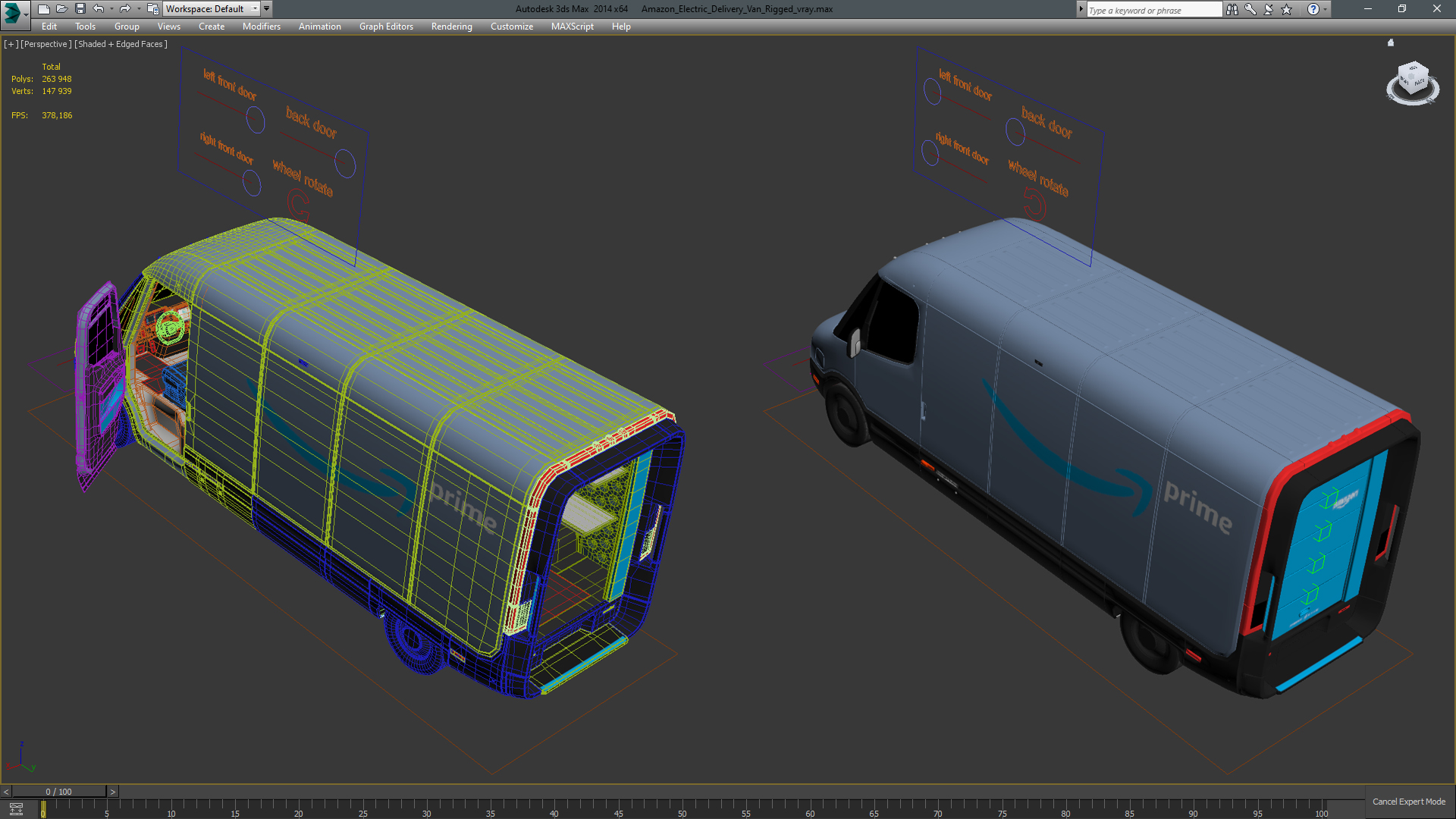Screen dimensions: 1456x819
Task: Click the star Favorites icon
Action: (x=1287, y=9)
